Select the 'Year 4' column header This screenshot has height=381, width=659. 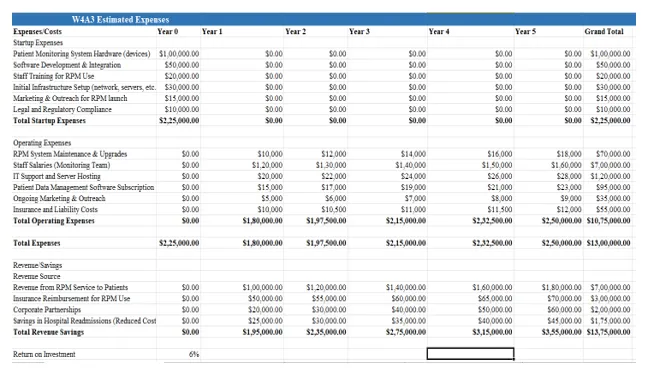tap(439, 32)
